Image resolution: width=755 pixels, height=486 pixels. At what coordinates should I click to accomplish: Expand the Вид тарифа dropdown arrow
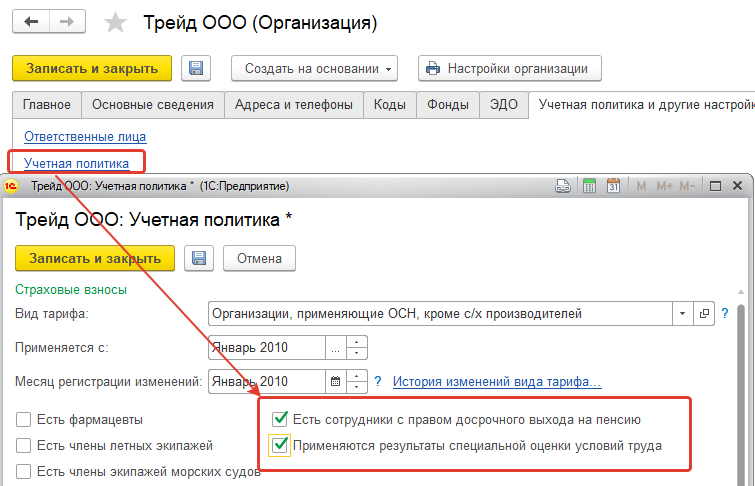pos(682,314)
